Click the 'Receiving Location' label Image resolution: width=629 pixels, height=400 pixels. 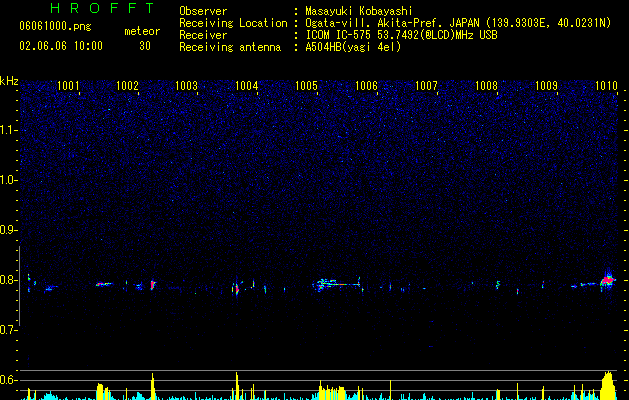[233, 23]
